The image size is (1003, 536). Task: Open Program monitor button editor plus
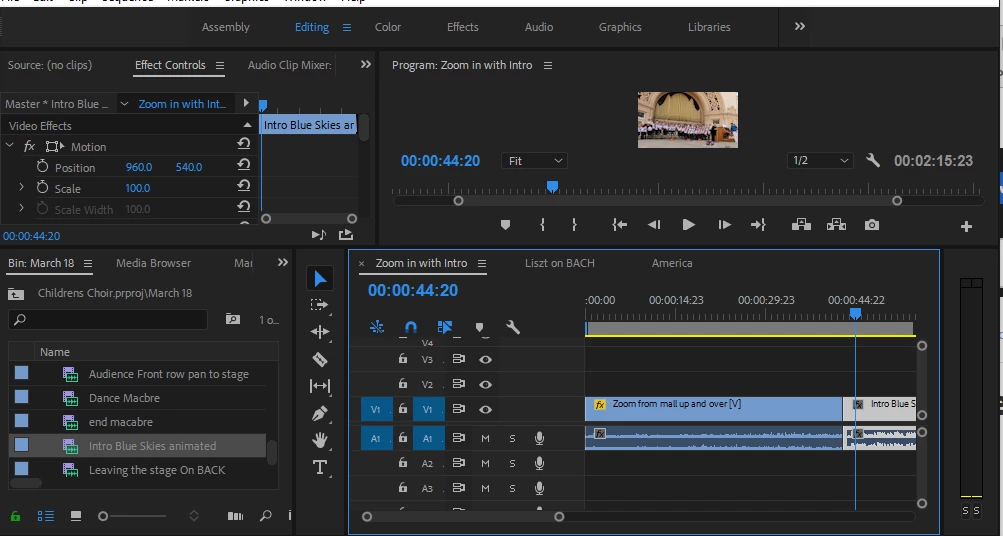(967, 226)
